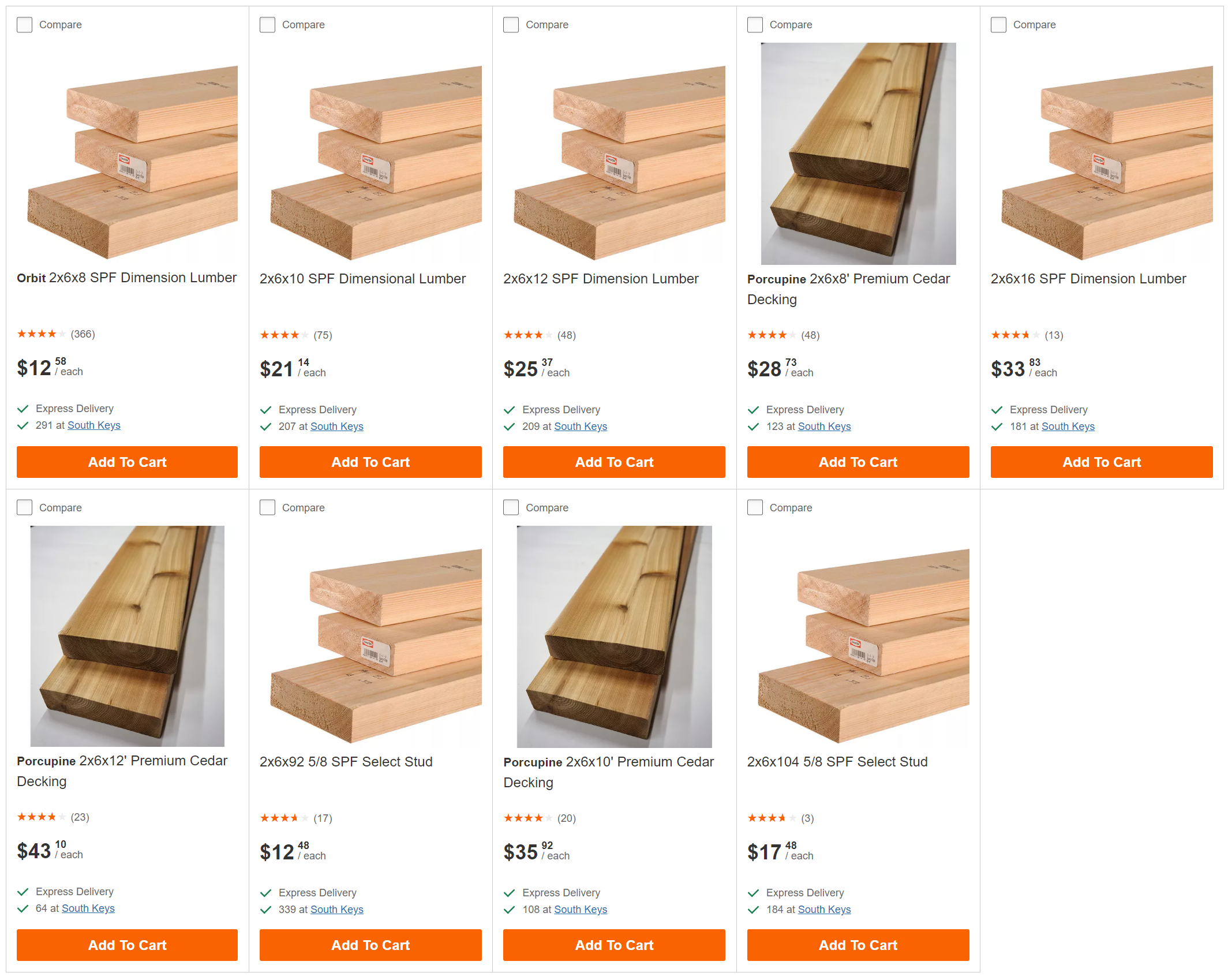Screen dimensions: 1228x980
Task: Open the 2x6x10 SPF Dimensional Lumber title
Action: pyautogui.click(x=362, y=279)
